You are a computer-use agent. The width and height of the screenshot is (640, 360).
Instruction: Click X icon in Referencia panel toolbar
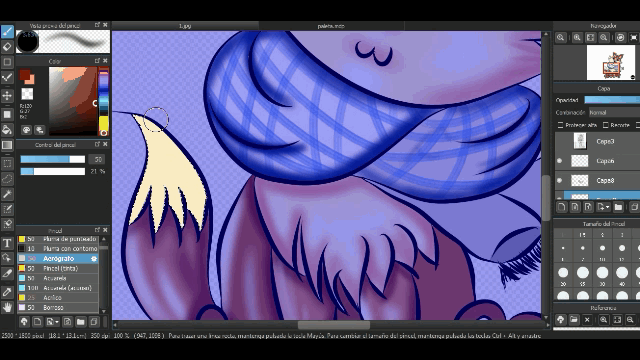click(x=587, y=320)
